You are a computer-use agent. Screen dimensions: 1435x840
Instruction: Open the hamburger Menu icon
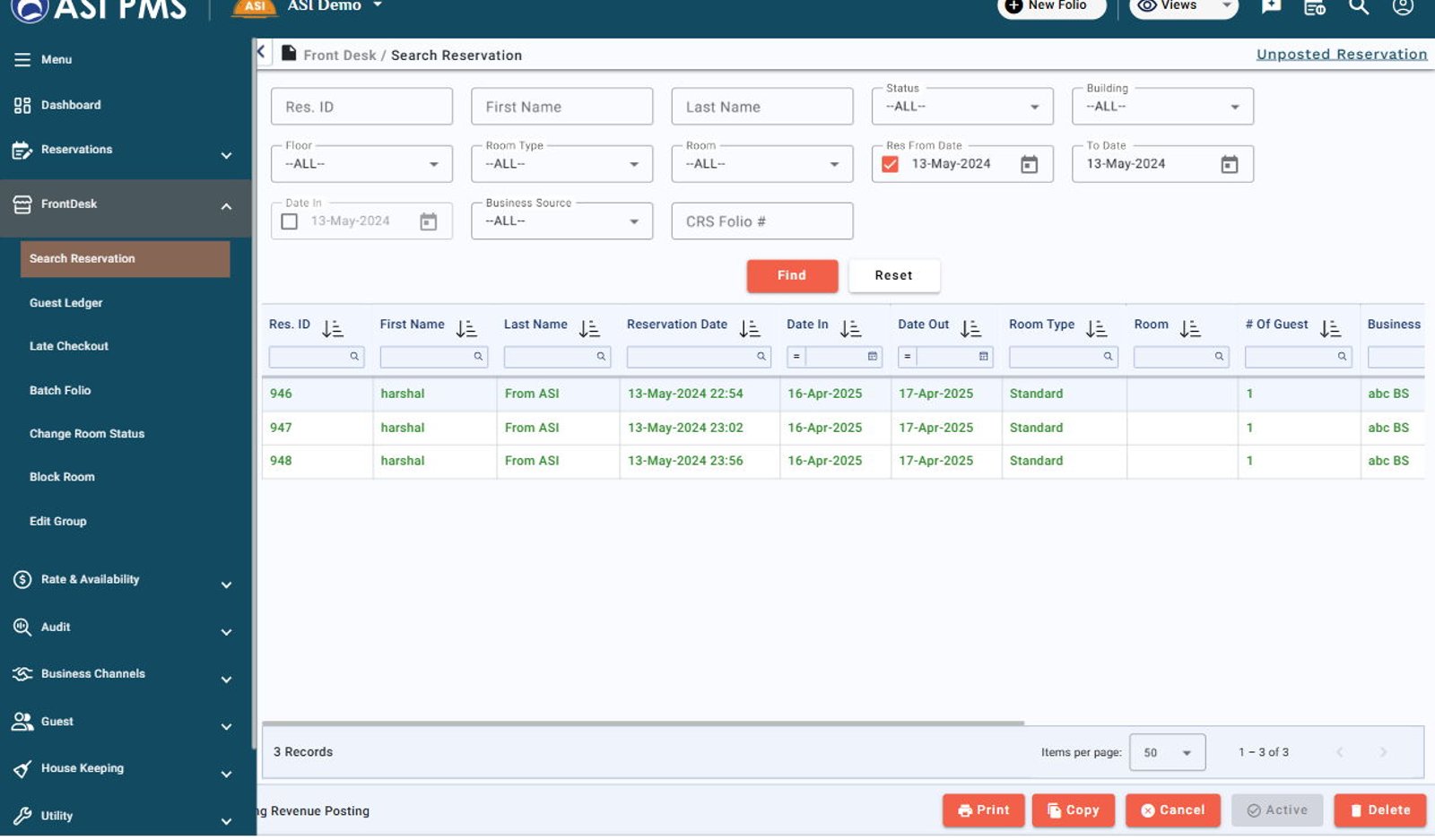(x=22, y=60)
